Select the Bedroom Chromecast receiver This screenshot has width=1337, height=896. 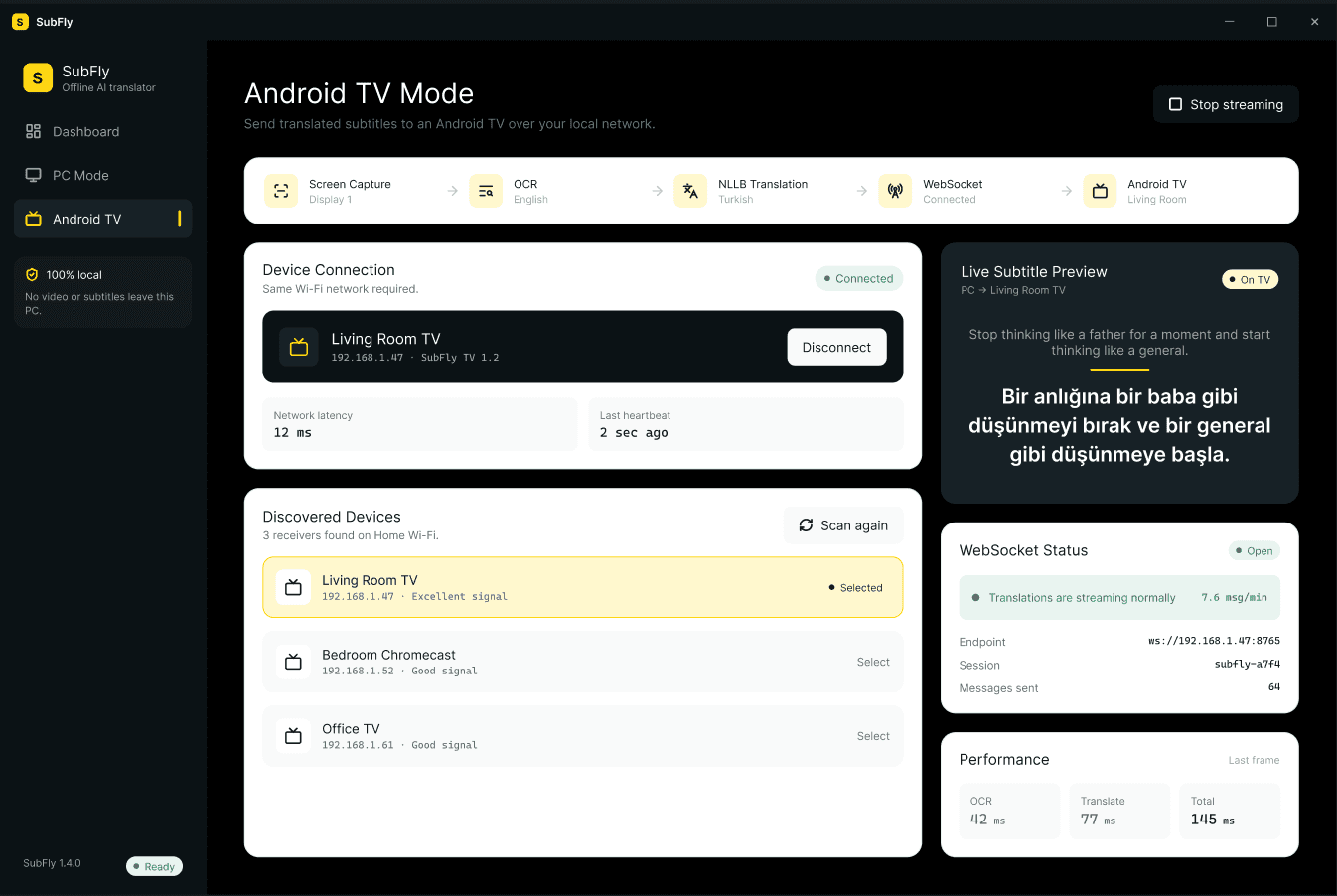(873, 662)
